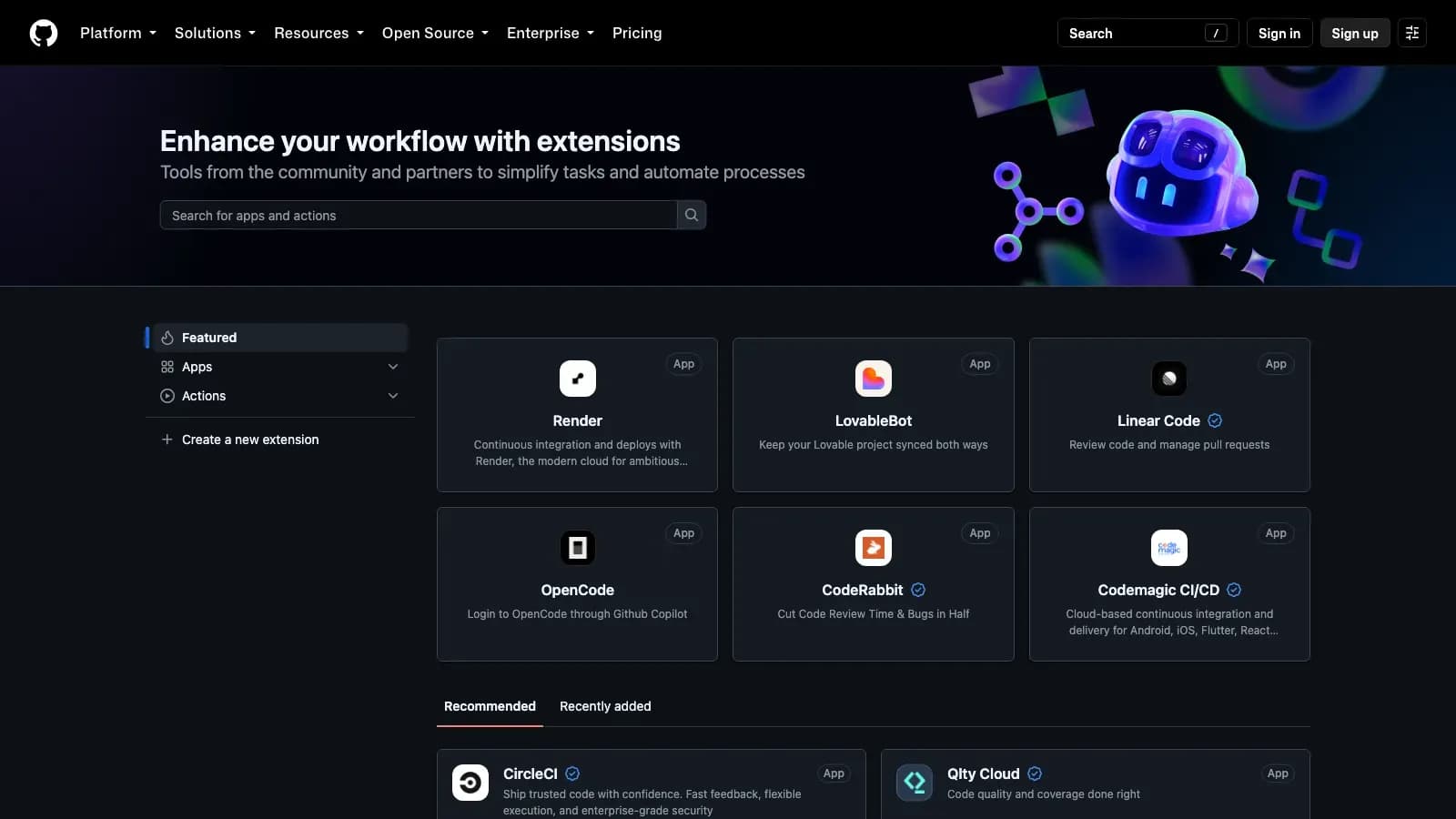Click the CircleCI logo icon

[x=470, y=783]
